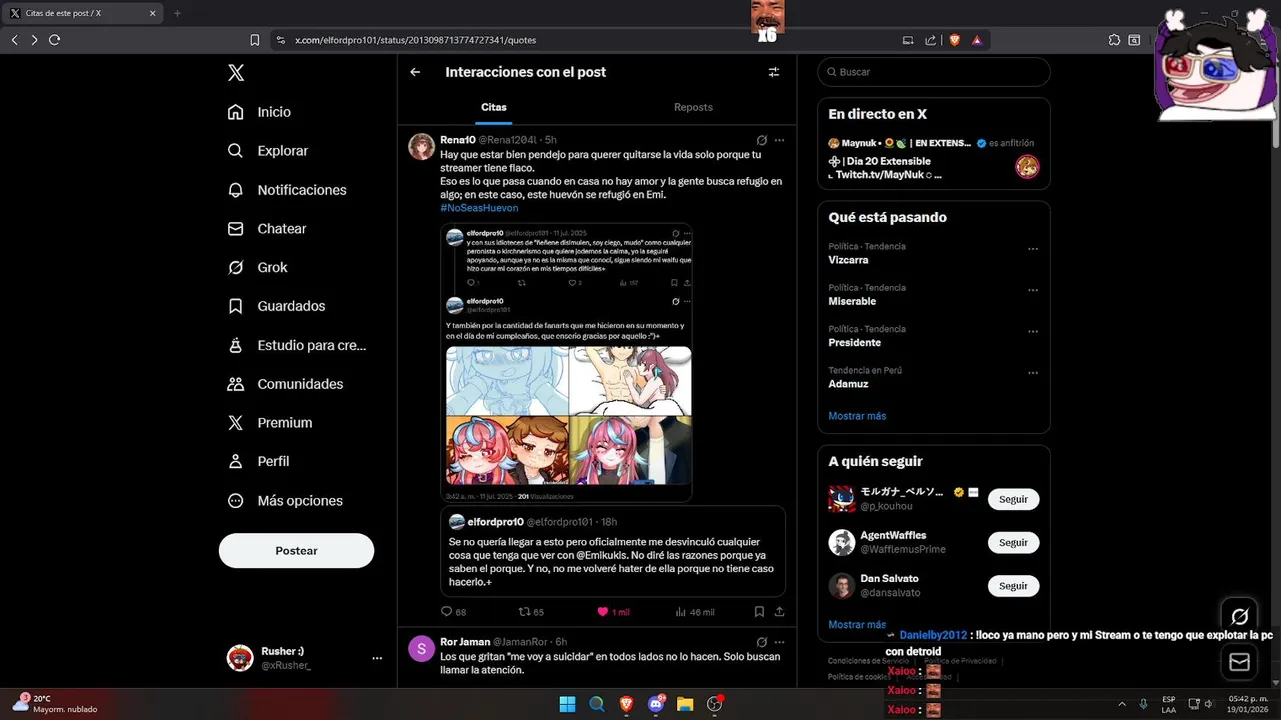Go back in browser history
Screen dimensions: 1281x720
[14, 40]
